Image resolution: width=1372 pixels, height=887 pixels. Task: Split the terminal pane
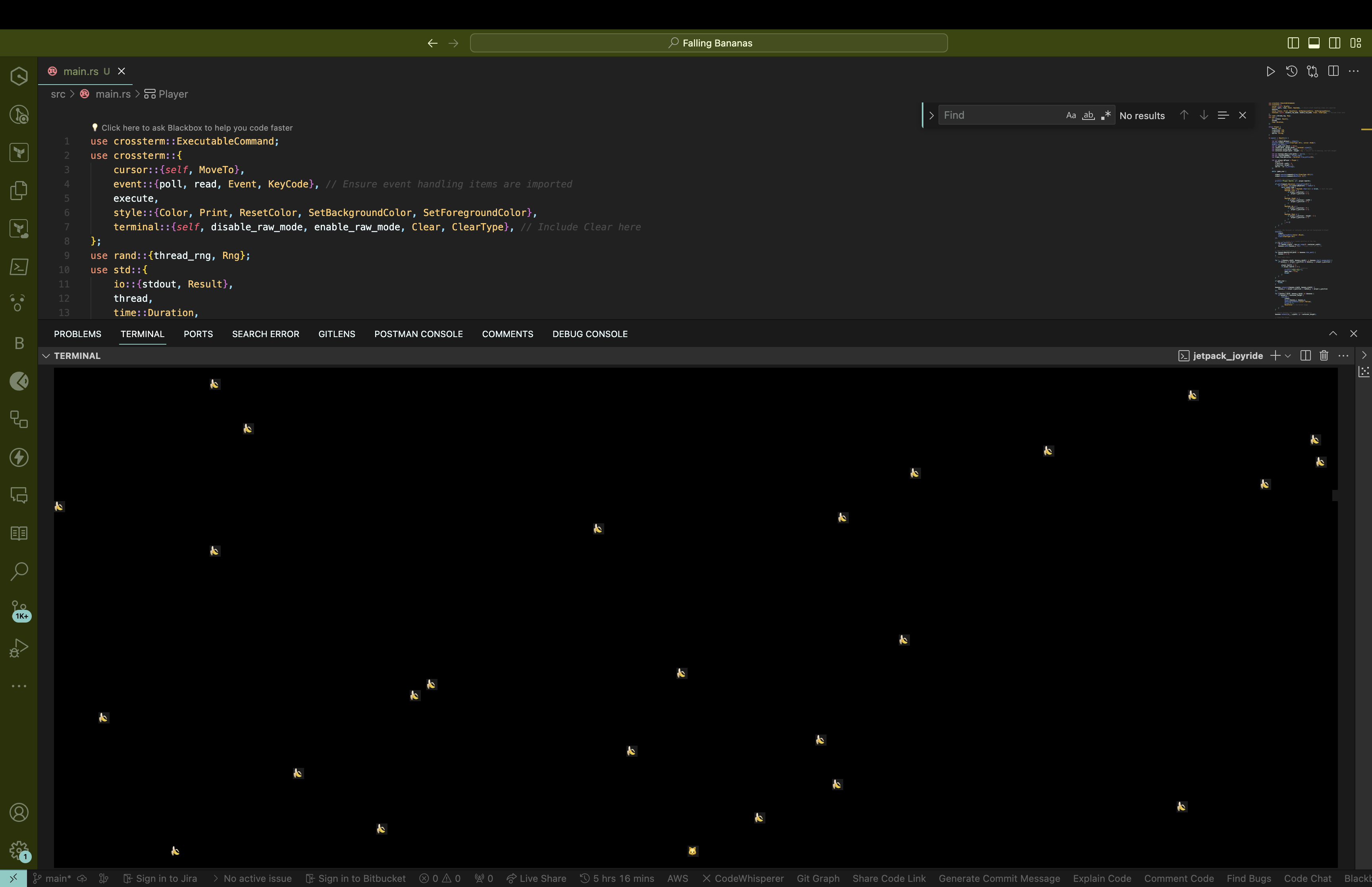(1305, 356)
